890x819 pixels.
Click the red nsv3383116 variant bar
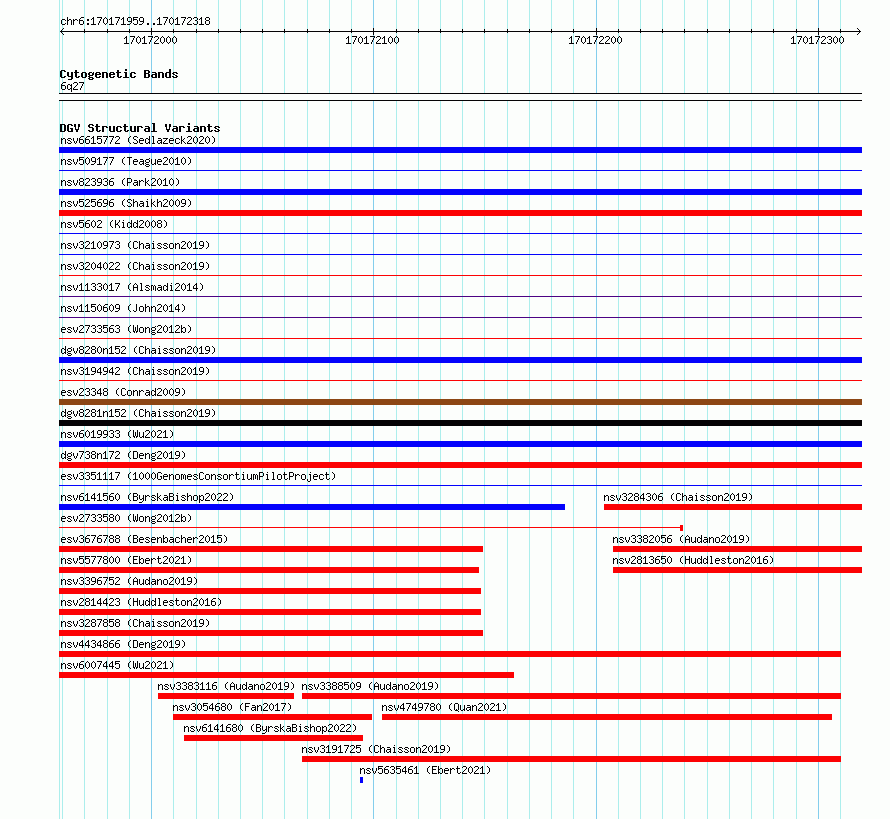click(x=226, y=696)
